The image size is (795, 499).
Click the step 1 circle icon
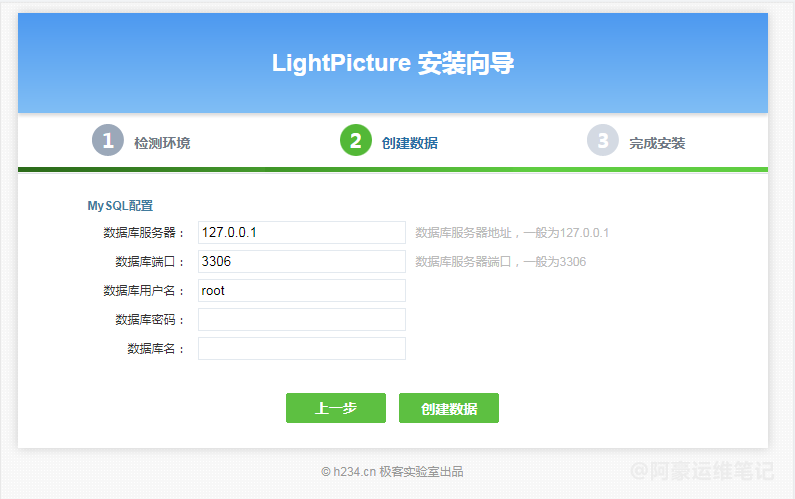[108, 140]
